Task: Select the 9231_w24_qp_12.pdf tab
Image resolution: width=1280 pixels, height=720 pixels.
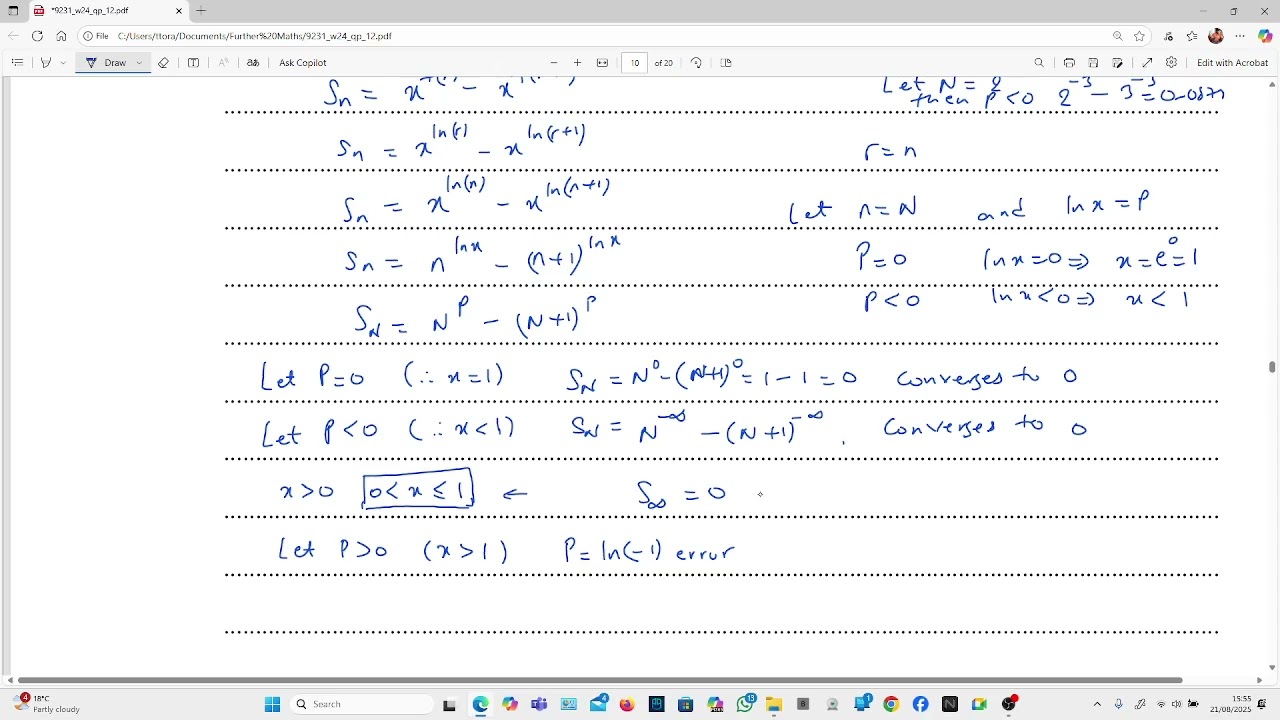Action: 108,11
